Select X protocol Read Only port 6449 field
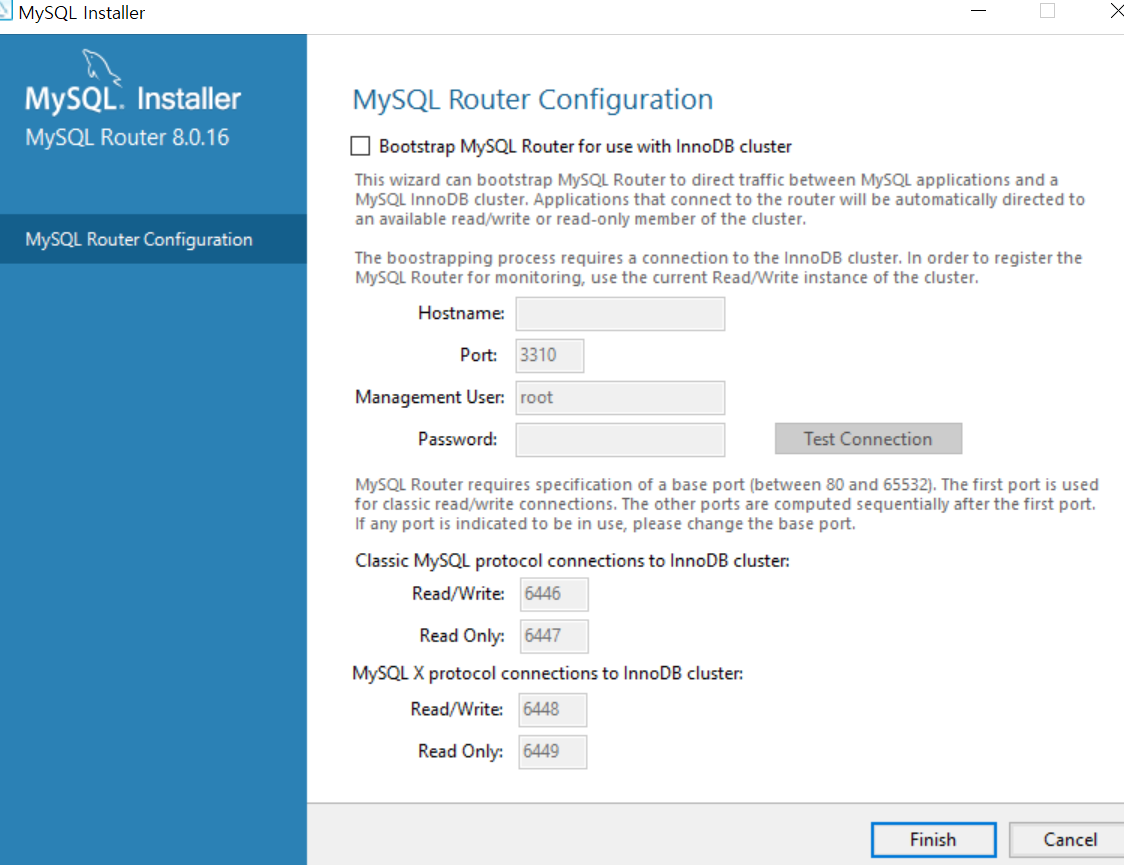Image resolution: width=1124 pixels, height=865 pixels. [553, 751]
